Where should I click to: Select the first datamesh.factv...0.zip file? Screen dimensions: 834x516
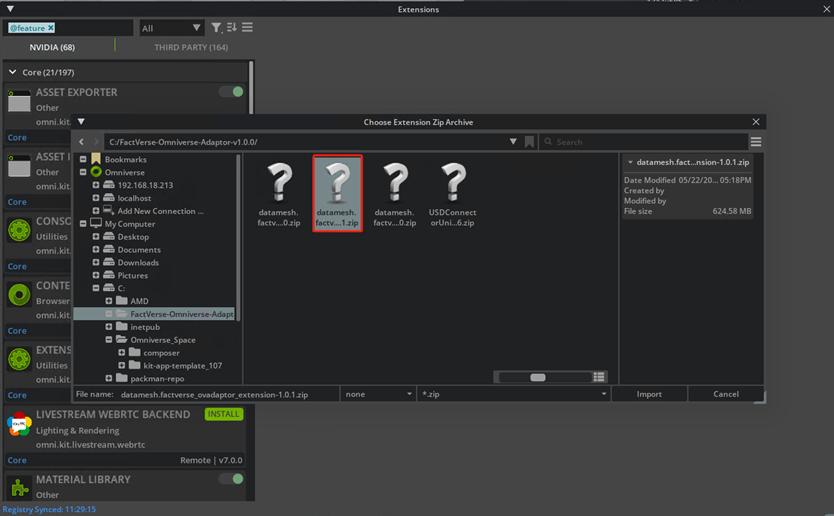pyautogui.click(x=279, y=194)
